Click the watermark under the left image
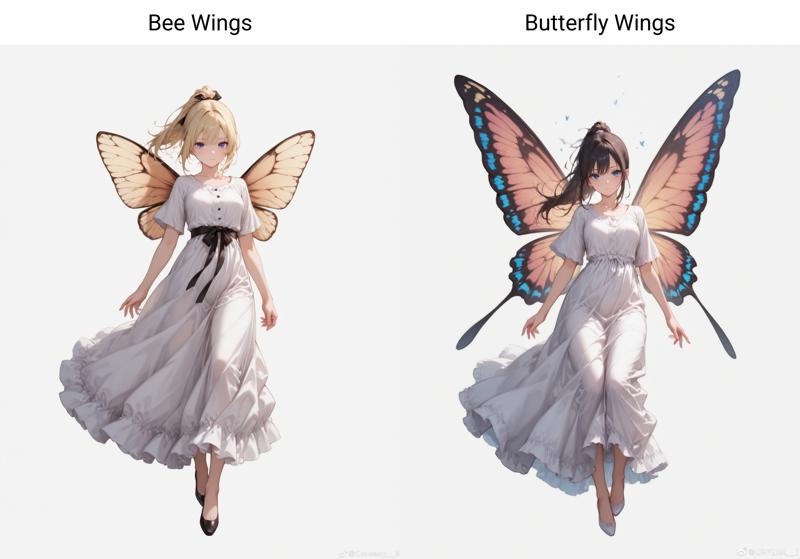Viewport: 800px width, 559px height. [x=369, y=553]
